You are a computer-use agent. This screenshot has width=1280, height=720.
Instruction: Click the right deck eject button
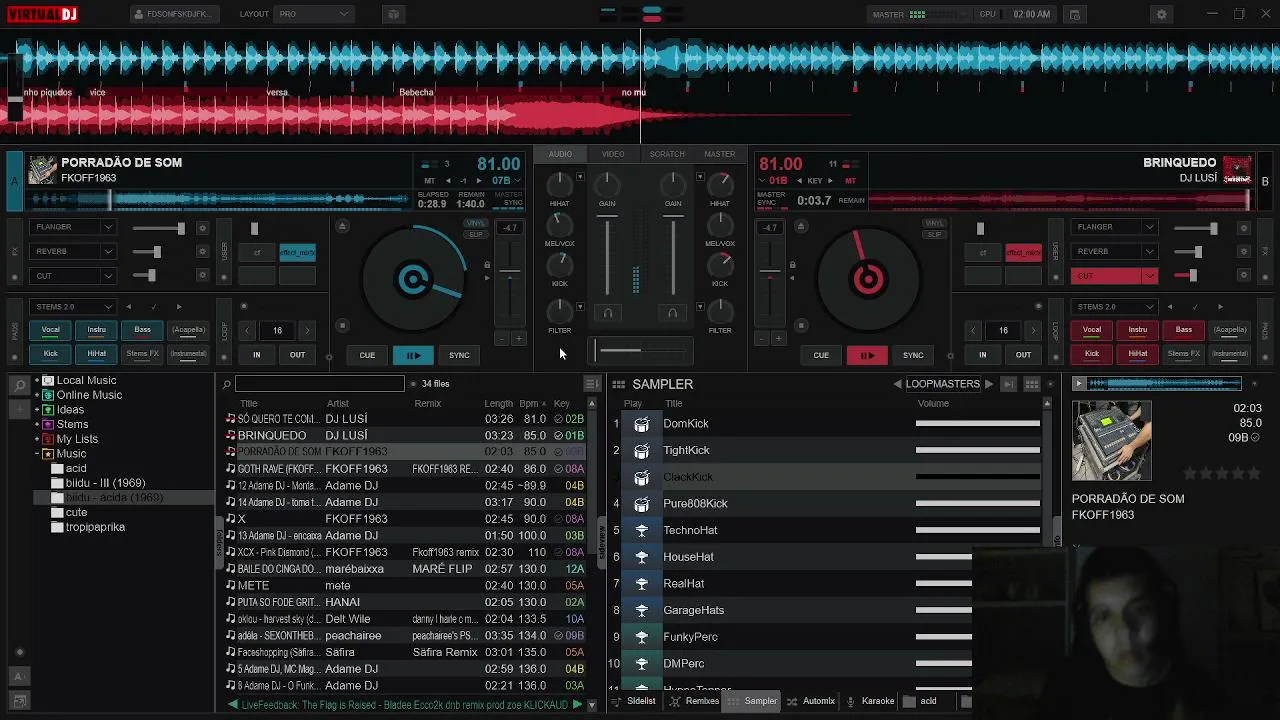pos(799,226)
